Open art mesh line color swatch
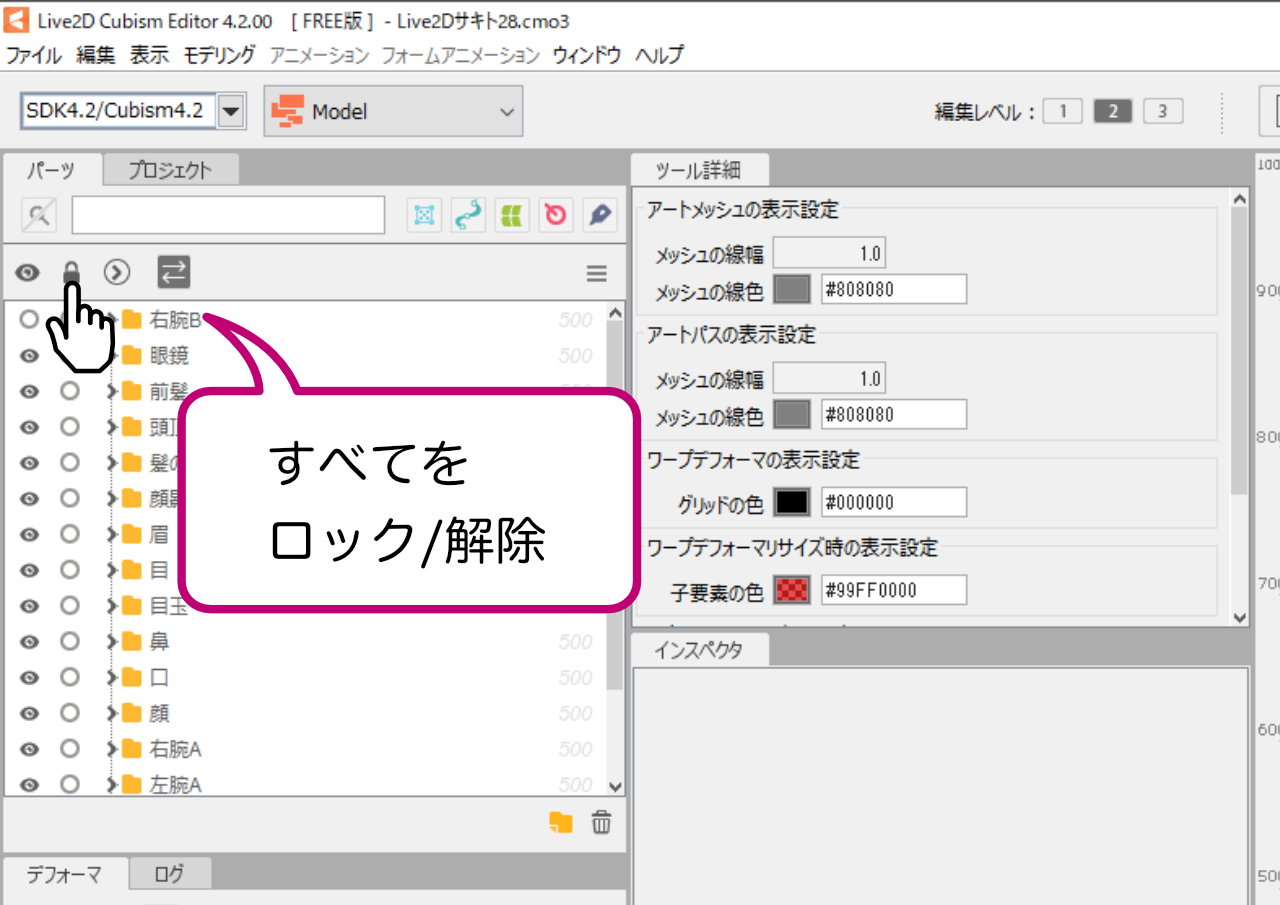The width and height of the screenshot is (1280, 905). (x=792, y=290)
